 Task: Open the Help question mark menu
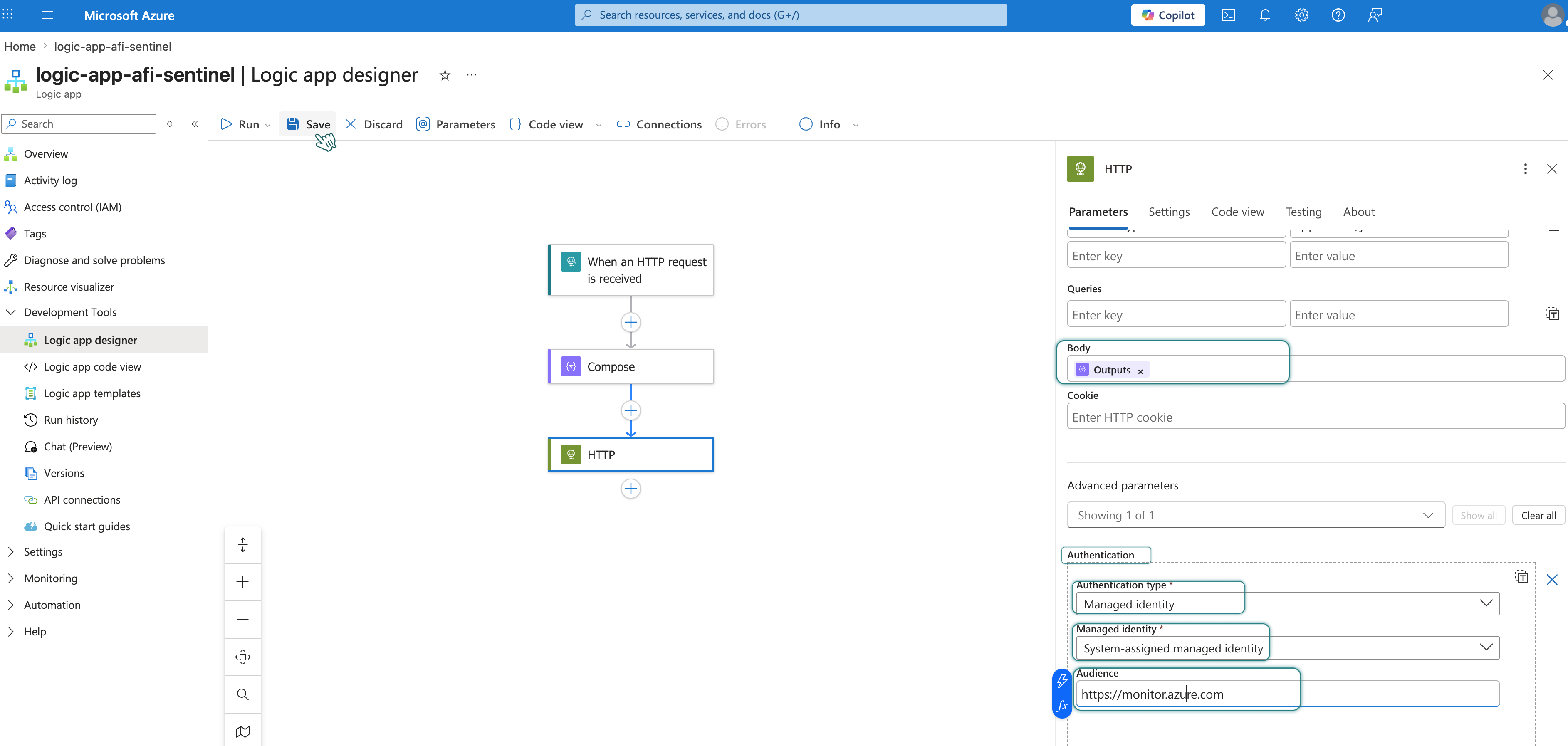[1338, 15]
